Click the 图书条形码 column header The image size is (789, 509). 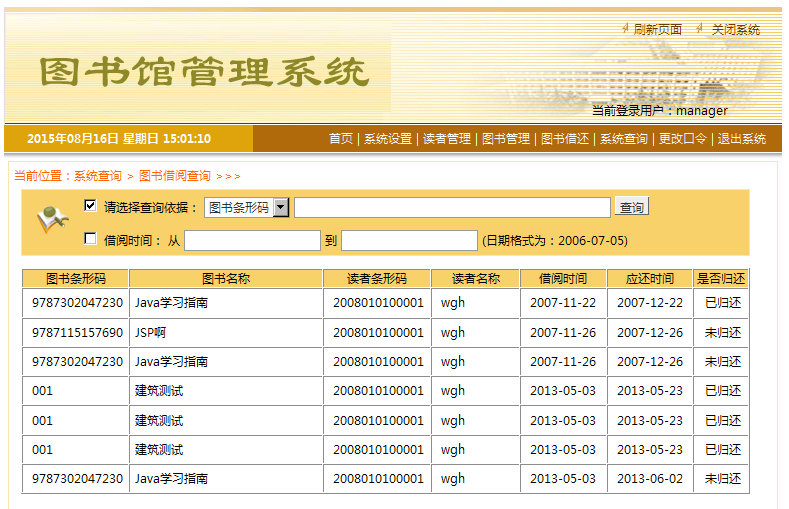[x=75, y=279]
